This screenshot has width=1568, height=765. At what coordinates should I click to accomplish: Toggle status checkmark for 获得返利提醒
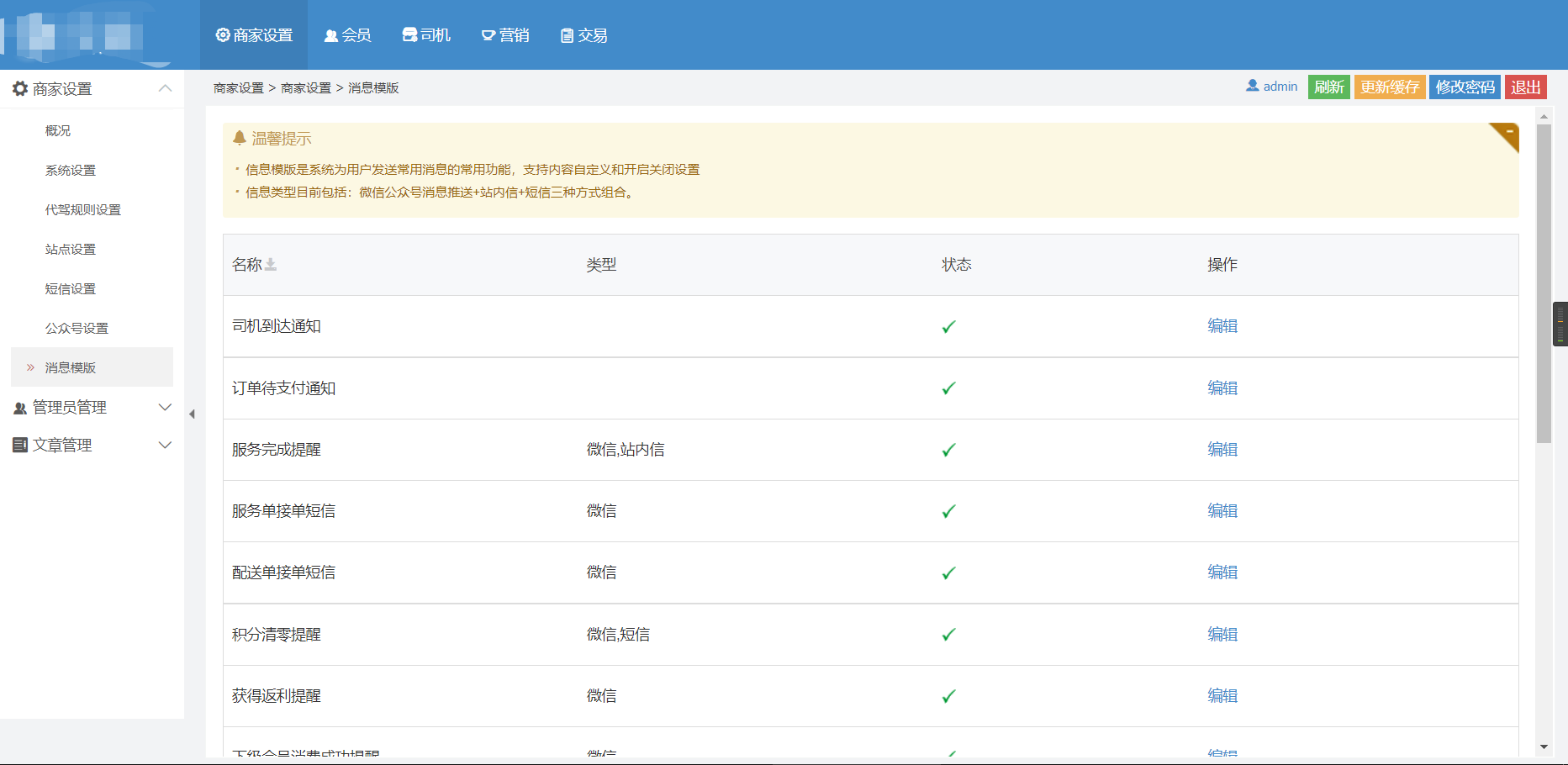point(948,695)
